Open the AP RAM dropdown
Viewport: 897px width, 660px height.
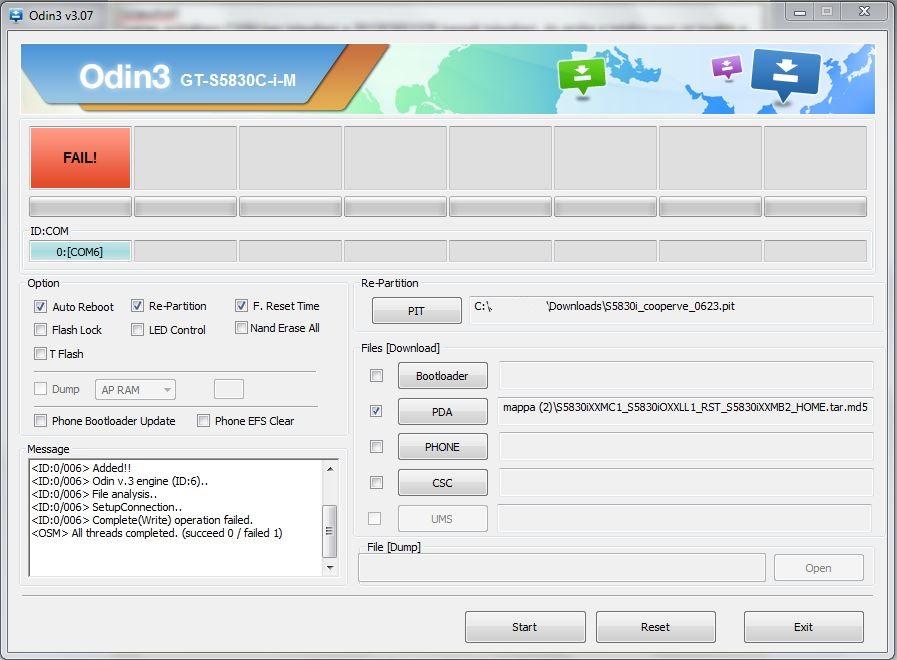135,390
